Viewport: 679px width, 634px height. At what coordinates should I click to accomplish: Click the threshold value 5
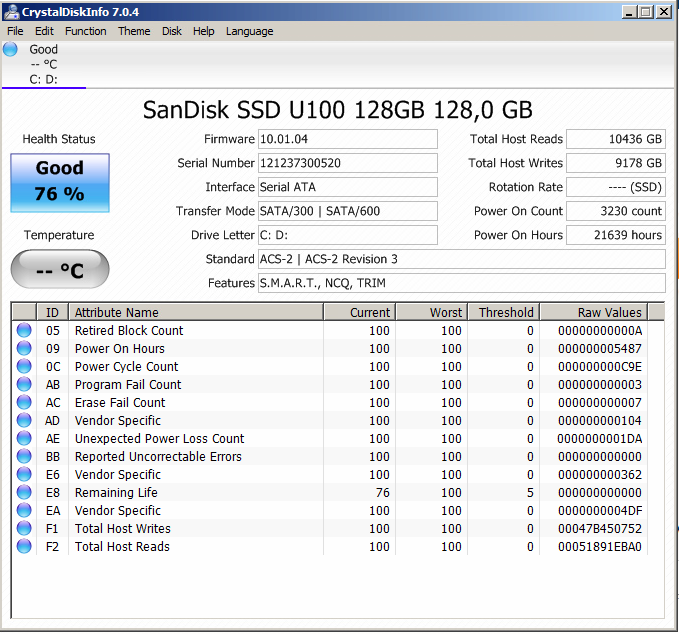tap(530, 492)
